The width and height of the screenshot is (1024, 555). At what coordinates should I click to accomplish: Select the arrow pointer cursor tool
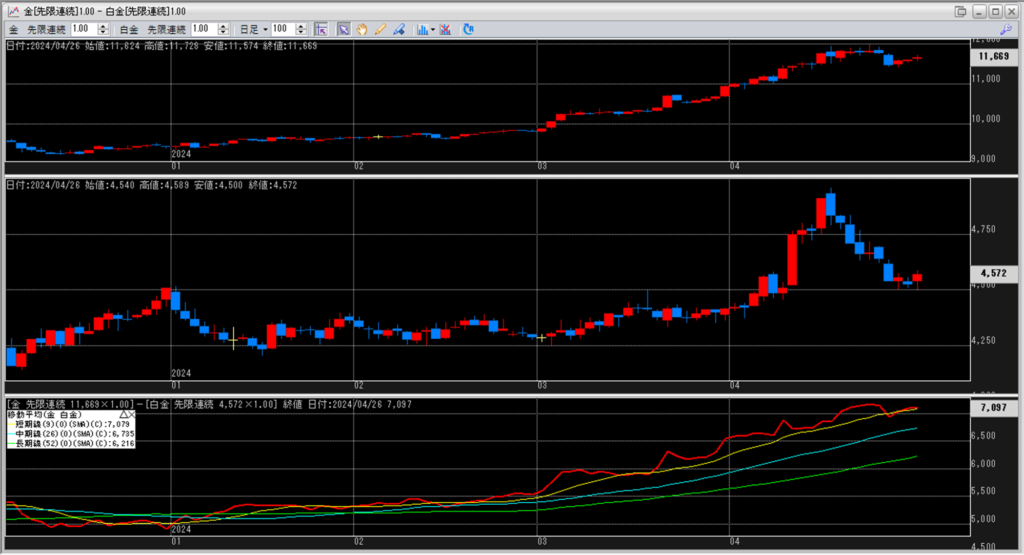coord(343,29)
